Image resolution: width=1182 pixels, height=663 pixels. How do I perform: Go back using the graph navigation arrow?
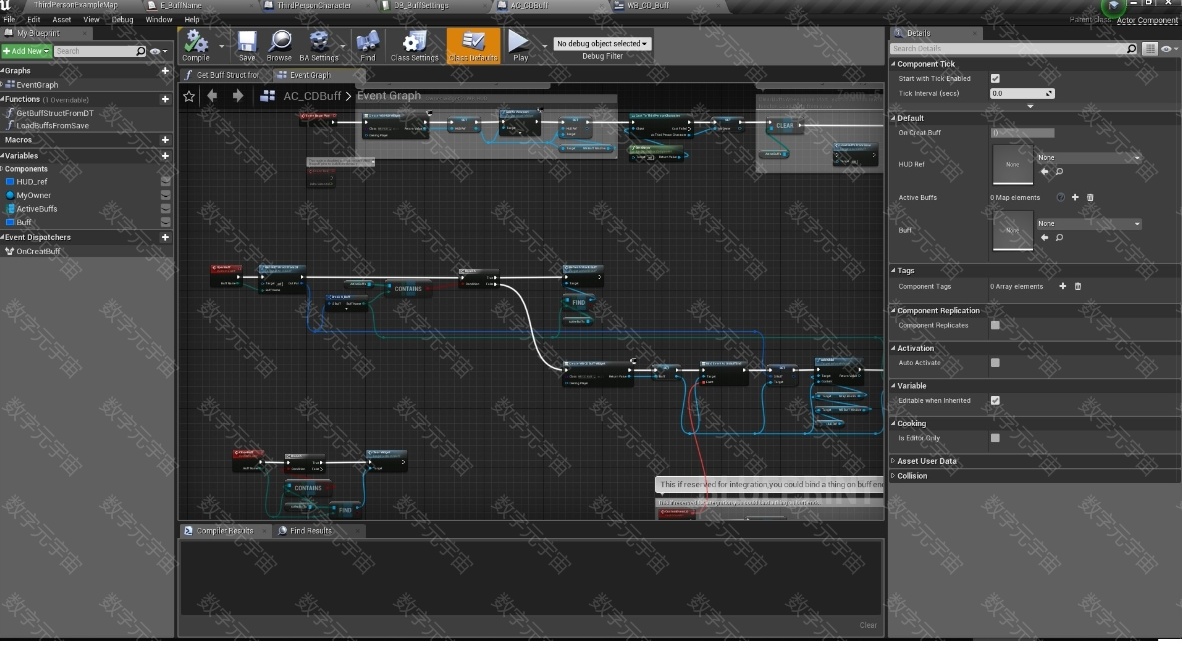coord(213,96)
